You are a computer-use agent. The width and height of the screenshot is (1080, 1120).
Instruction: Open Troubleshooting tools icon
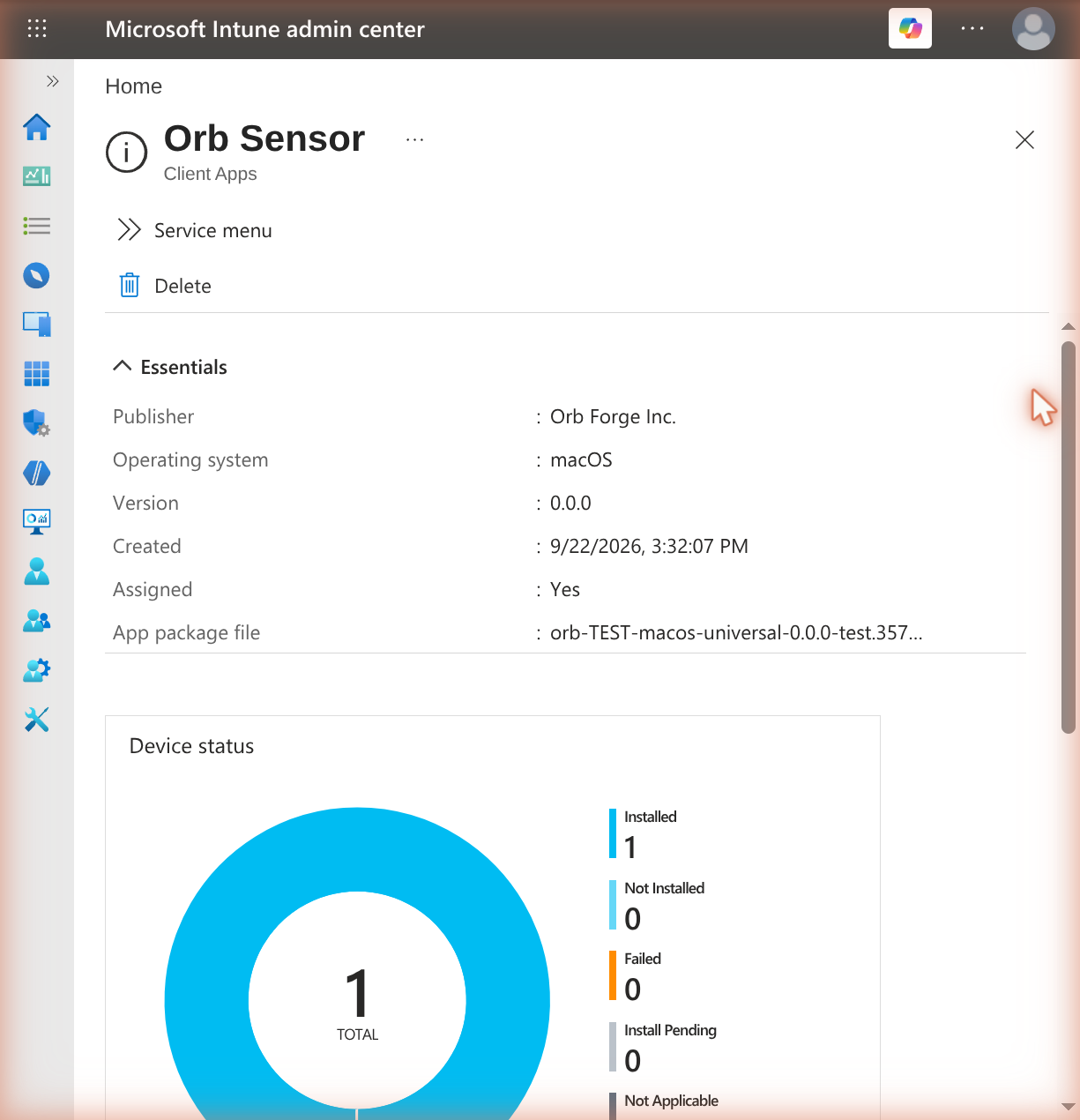coord(37,720)
